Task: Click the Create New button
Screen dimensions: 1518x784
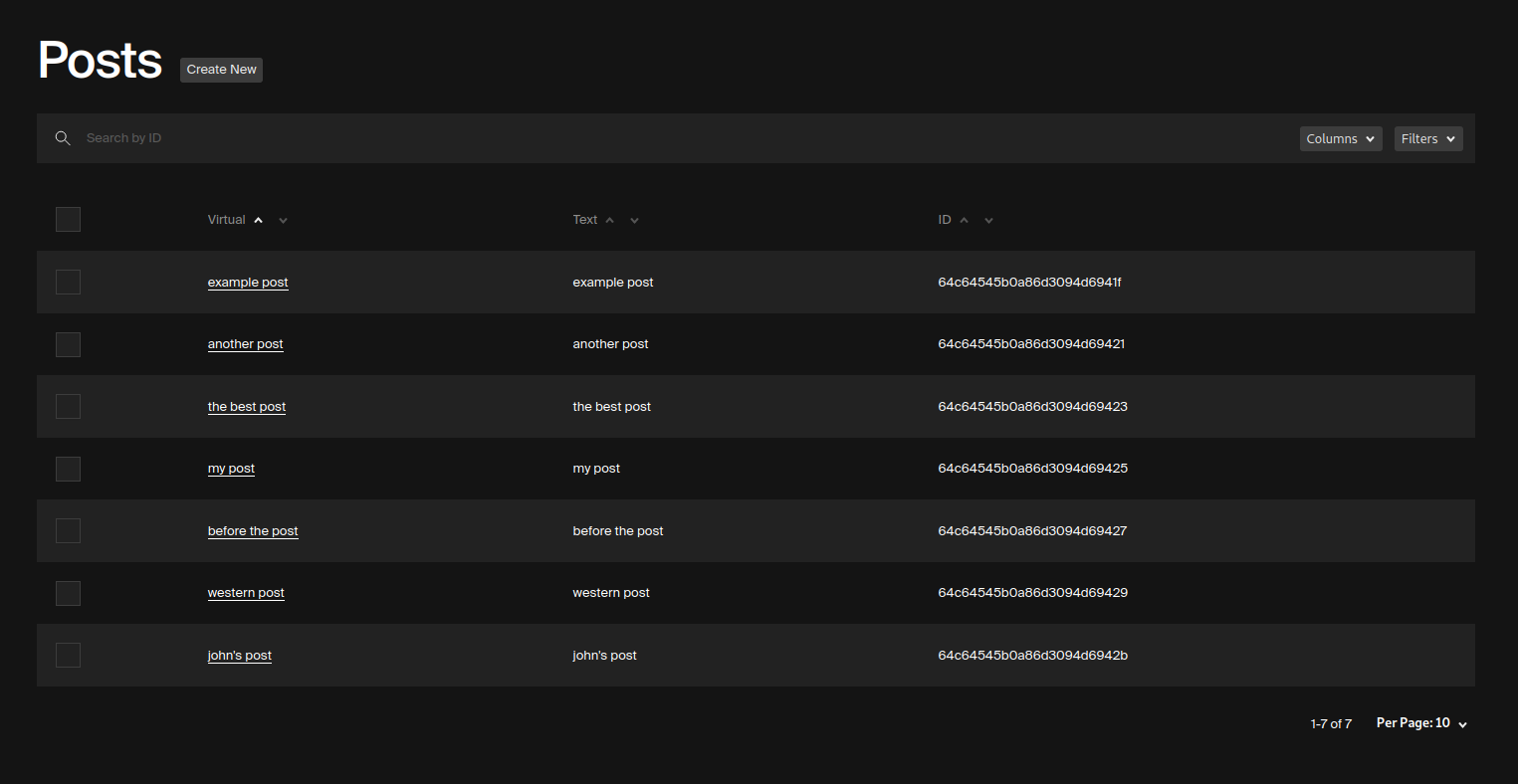Action: point(221,70)
